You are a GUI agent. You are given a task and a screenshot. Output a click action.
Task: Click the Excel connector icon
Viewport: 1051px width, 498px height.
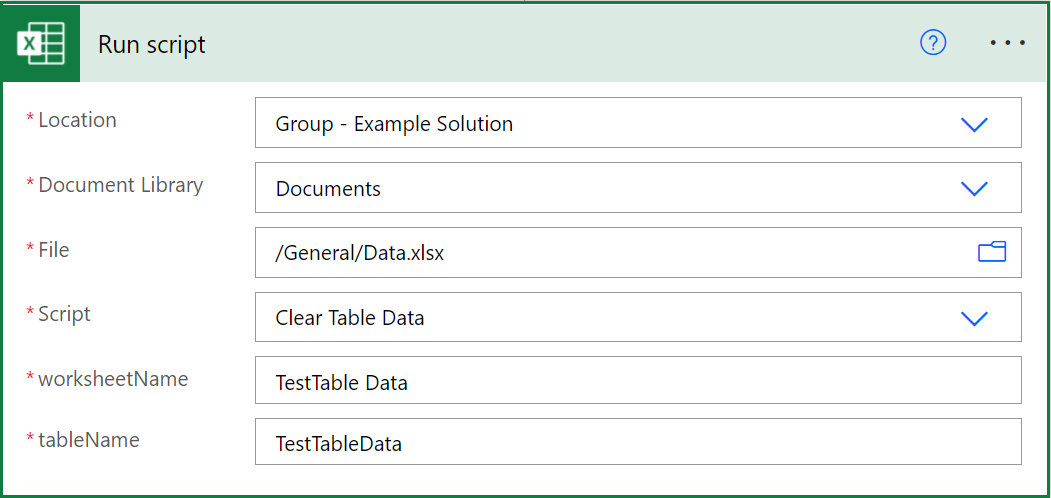tap(42, 44)
